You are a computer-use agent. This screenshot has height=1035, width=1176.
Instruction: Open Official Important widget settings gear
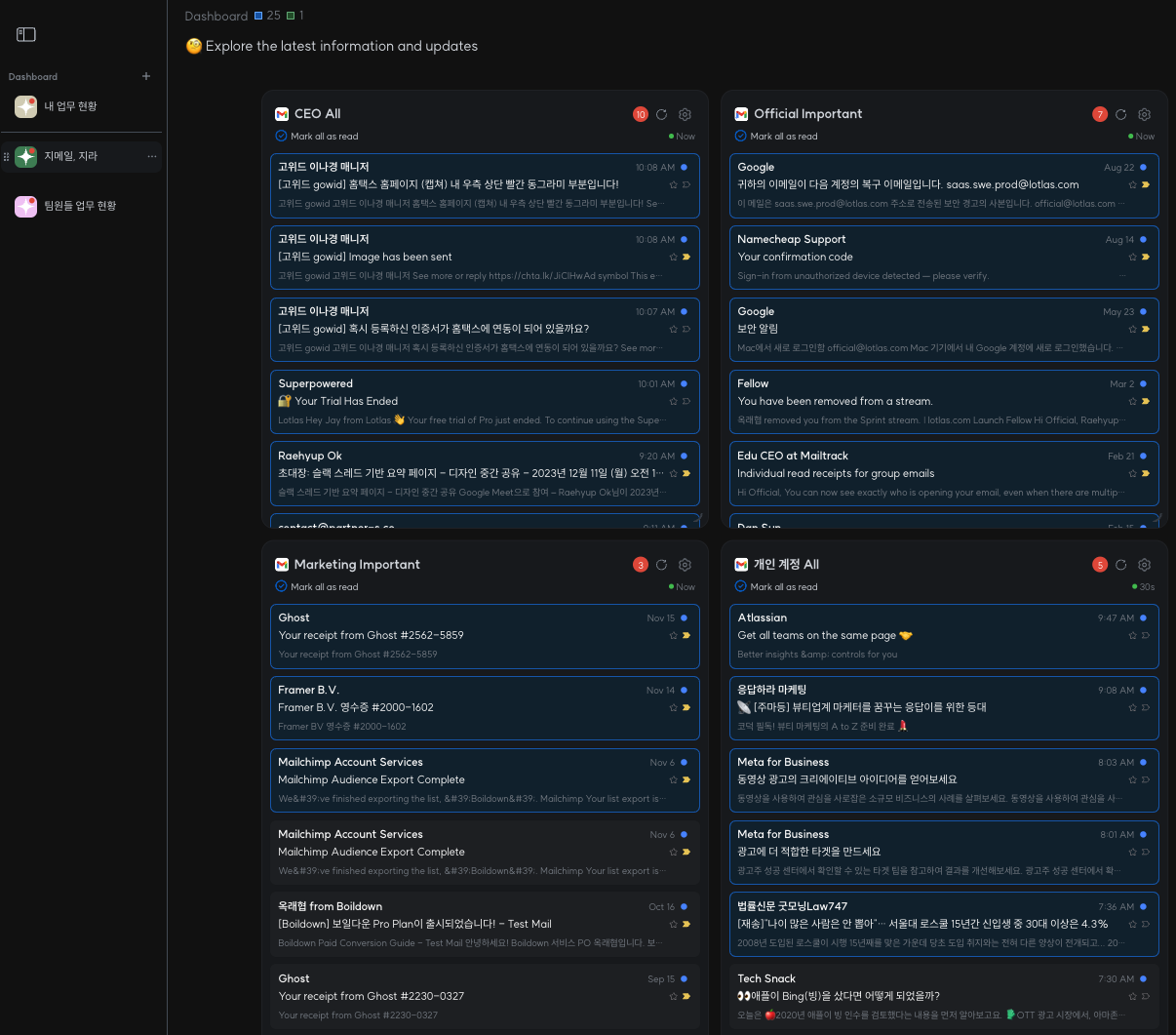coord(1144,114)
